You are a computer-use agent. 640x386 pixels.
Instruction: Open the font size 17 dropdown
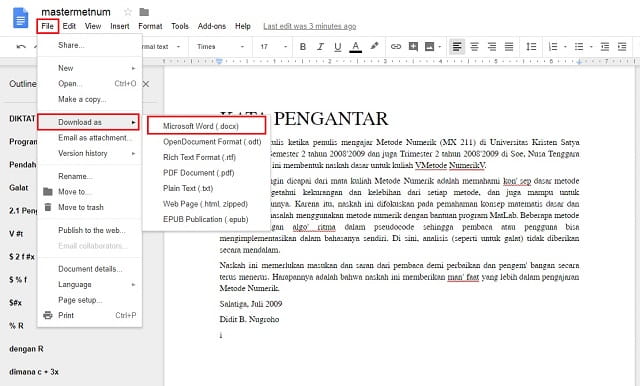point(273,47)
